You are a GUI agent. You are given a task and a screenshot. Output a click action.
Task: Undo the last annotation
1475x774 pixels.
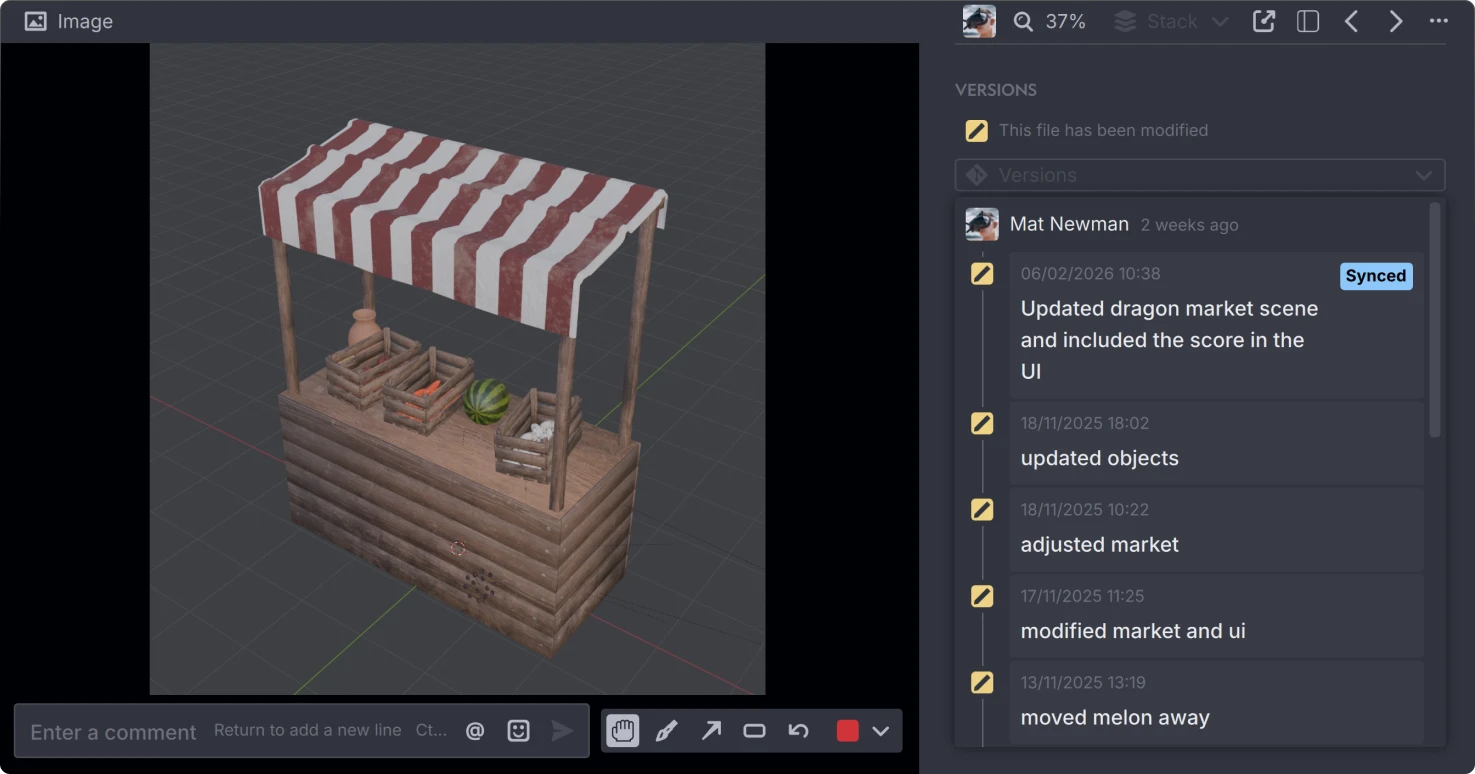(798, 730)
